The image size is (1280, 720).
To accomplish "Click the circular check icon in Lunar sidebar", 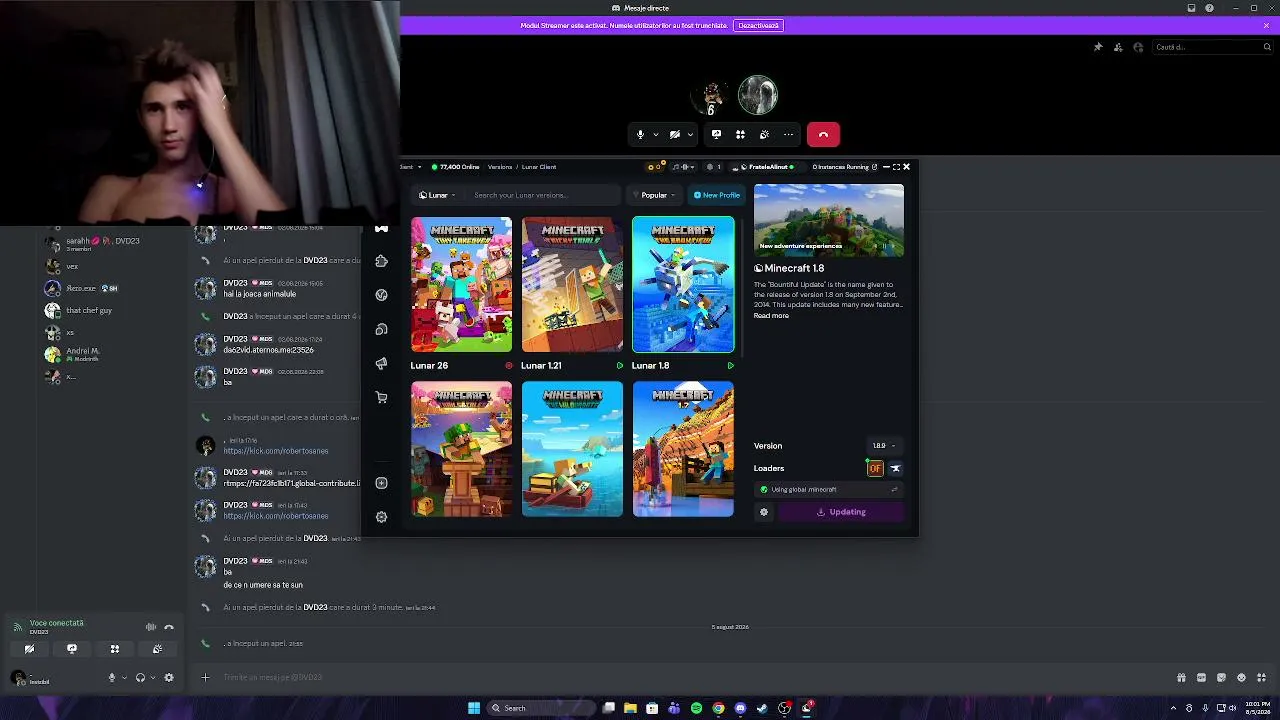I will (x=381, y=295).
